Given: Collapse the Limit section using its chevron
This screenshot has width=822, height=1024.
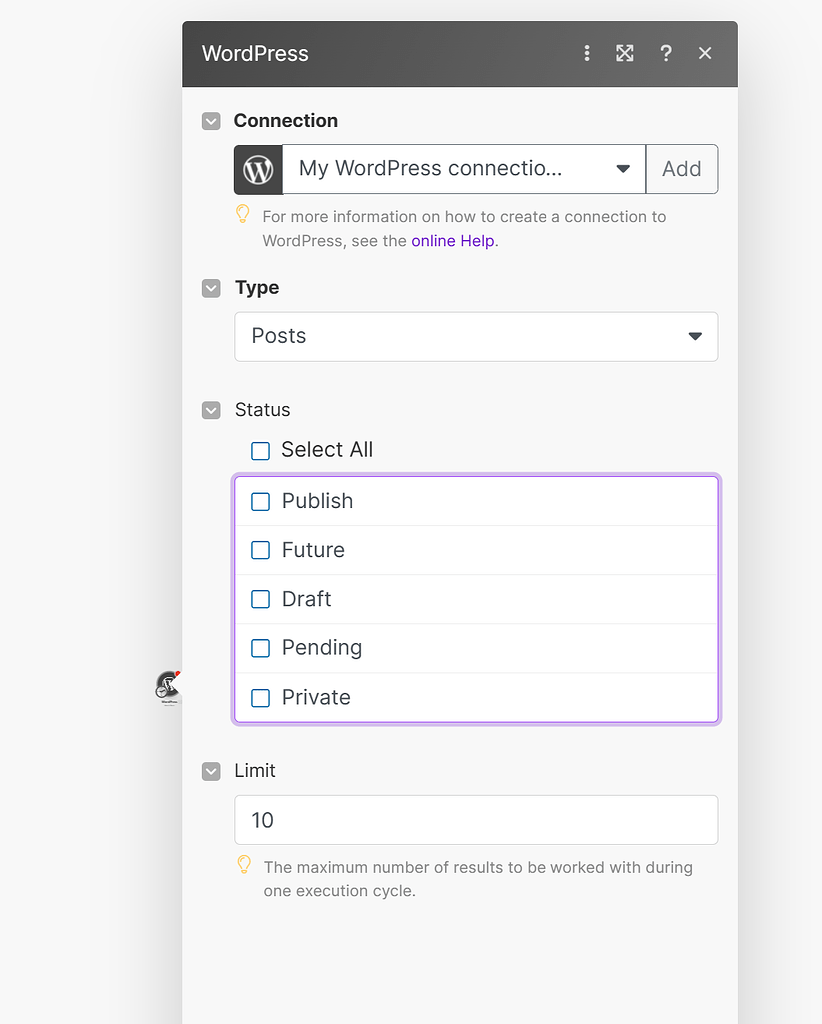Looking at the screenshot, I should point(211,771).
